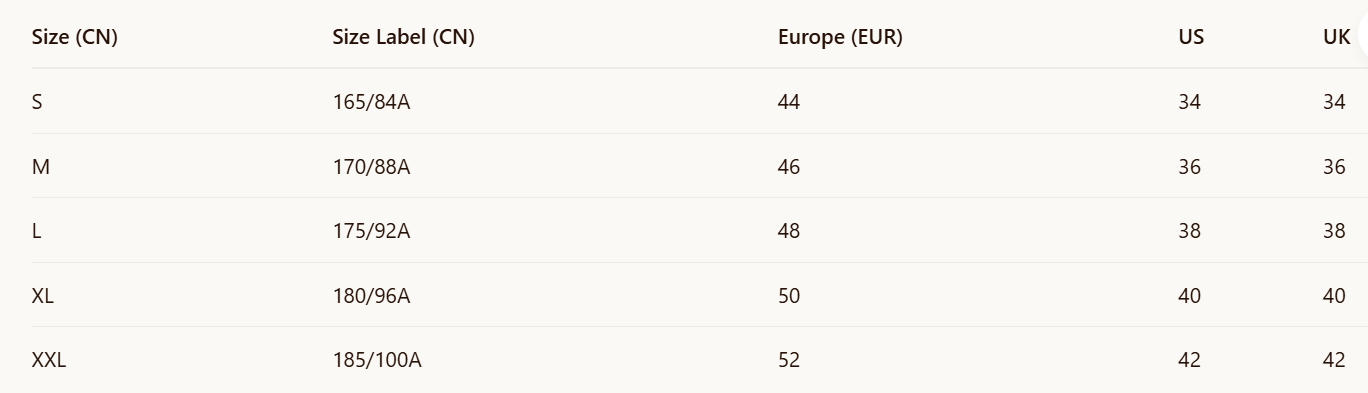Viewport: 1368px width, 393px height.
Task: Click the 185/100A size label
Action: [x=377, y=360]
